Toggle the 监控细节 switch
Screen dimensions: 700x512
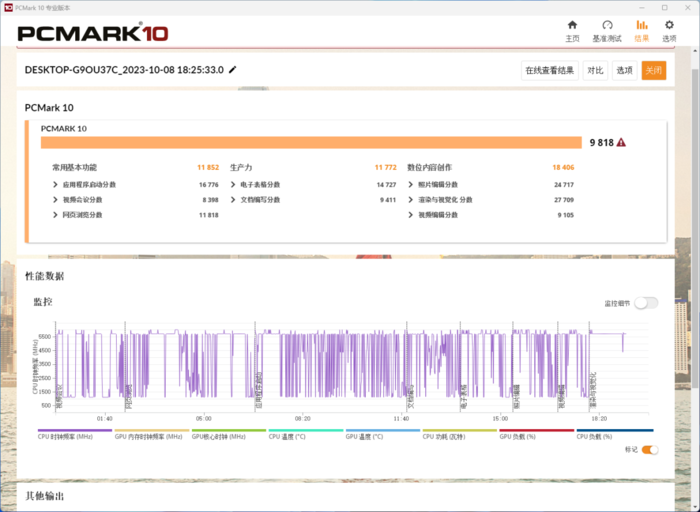(x=646, y=303)
